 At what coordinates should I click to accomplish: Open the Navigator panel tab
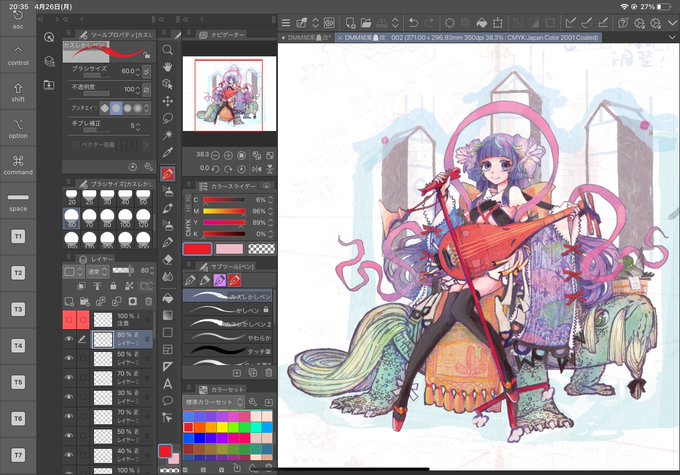pos(222,35)
